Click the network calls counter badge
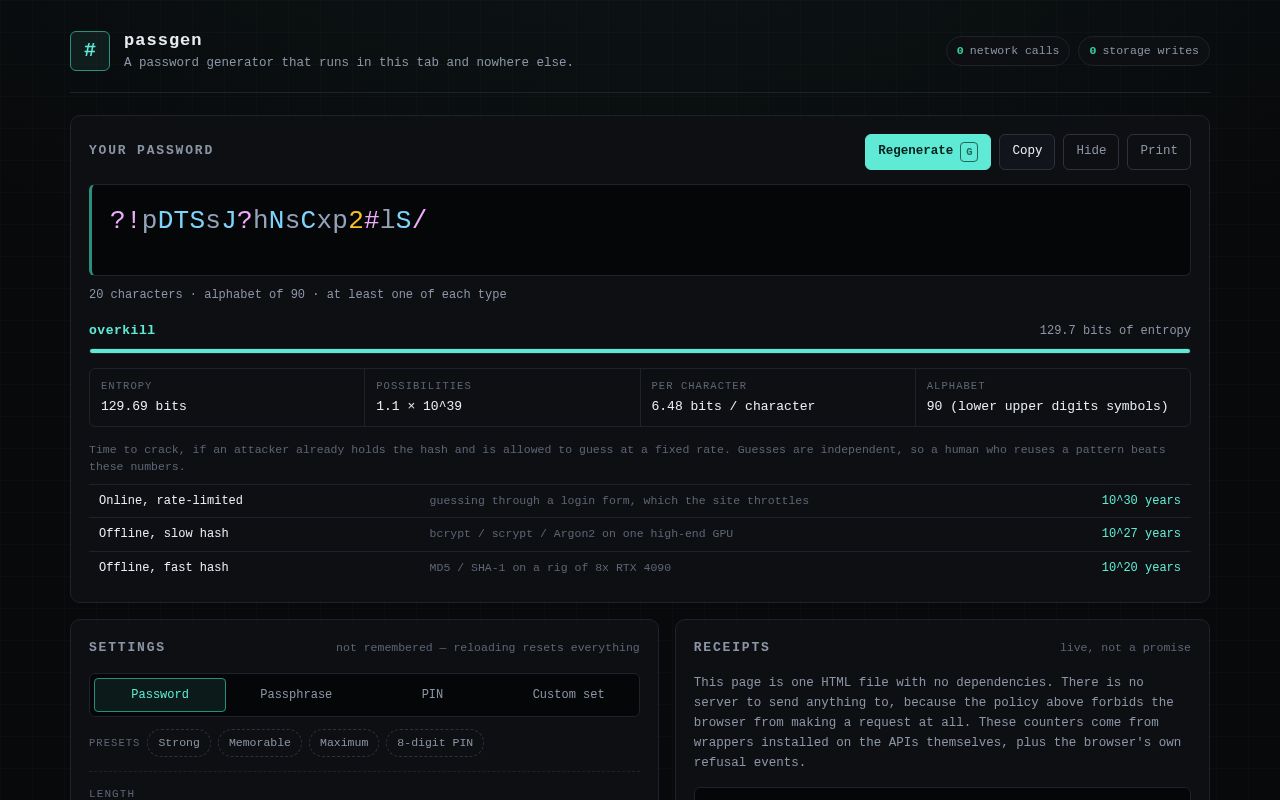1280x800 pixels. (x=1008, y=51)
